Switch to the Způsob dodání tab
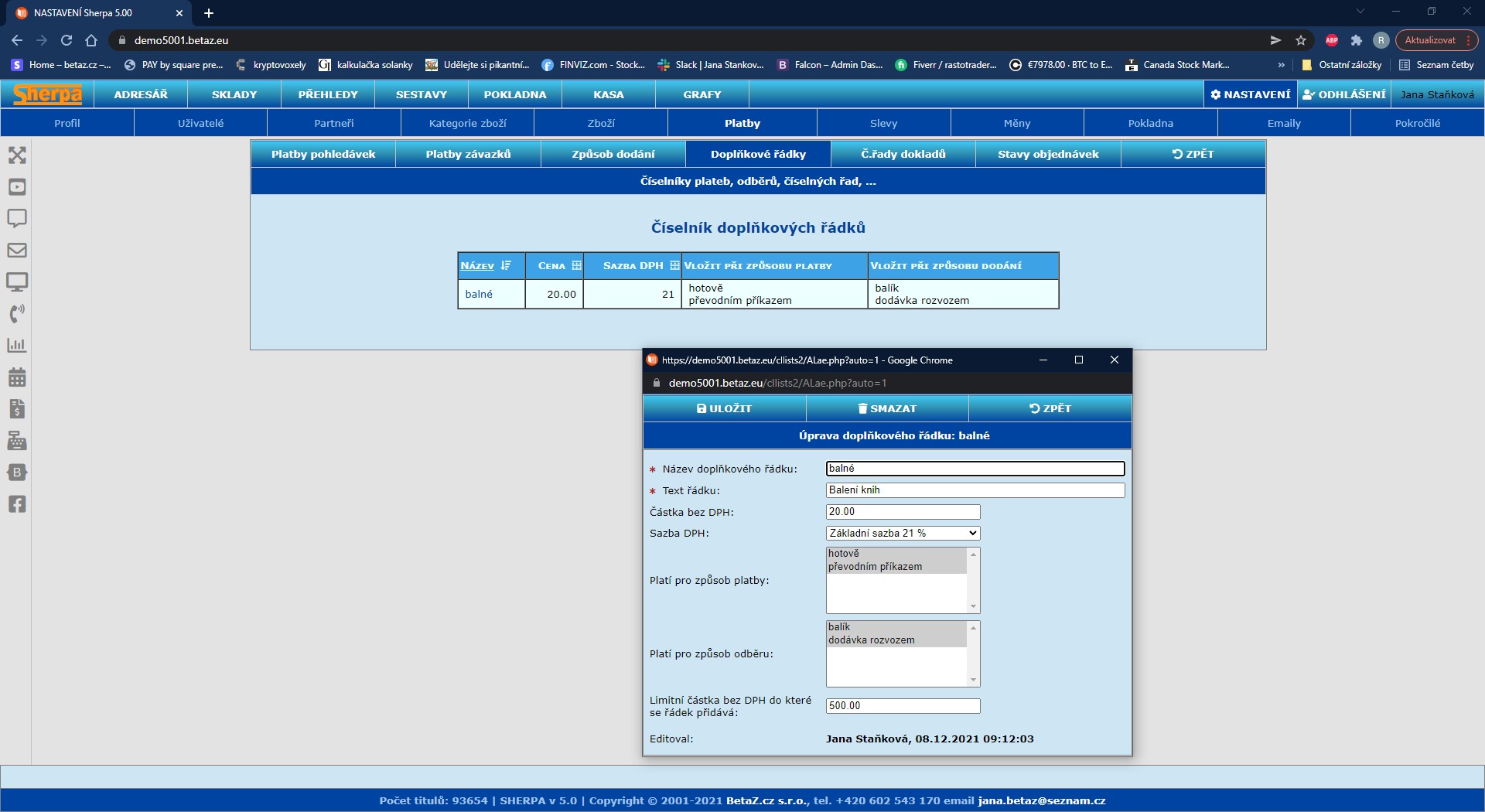Image resolution: width=1485 pixels, height=812 pixels. [613, 154]
